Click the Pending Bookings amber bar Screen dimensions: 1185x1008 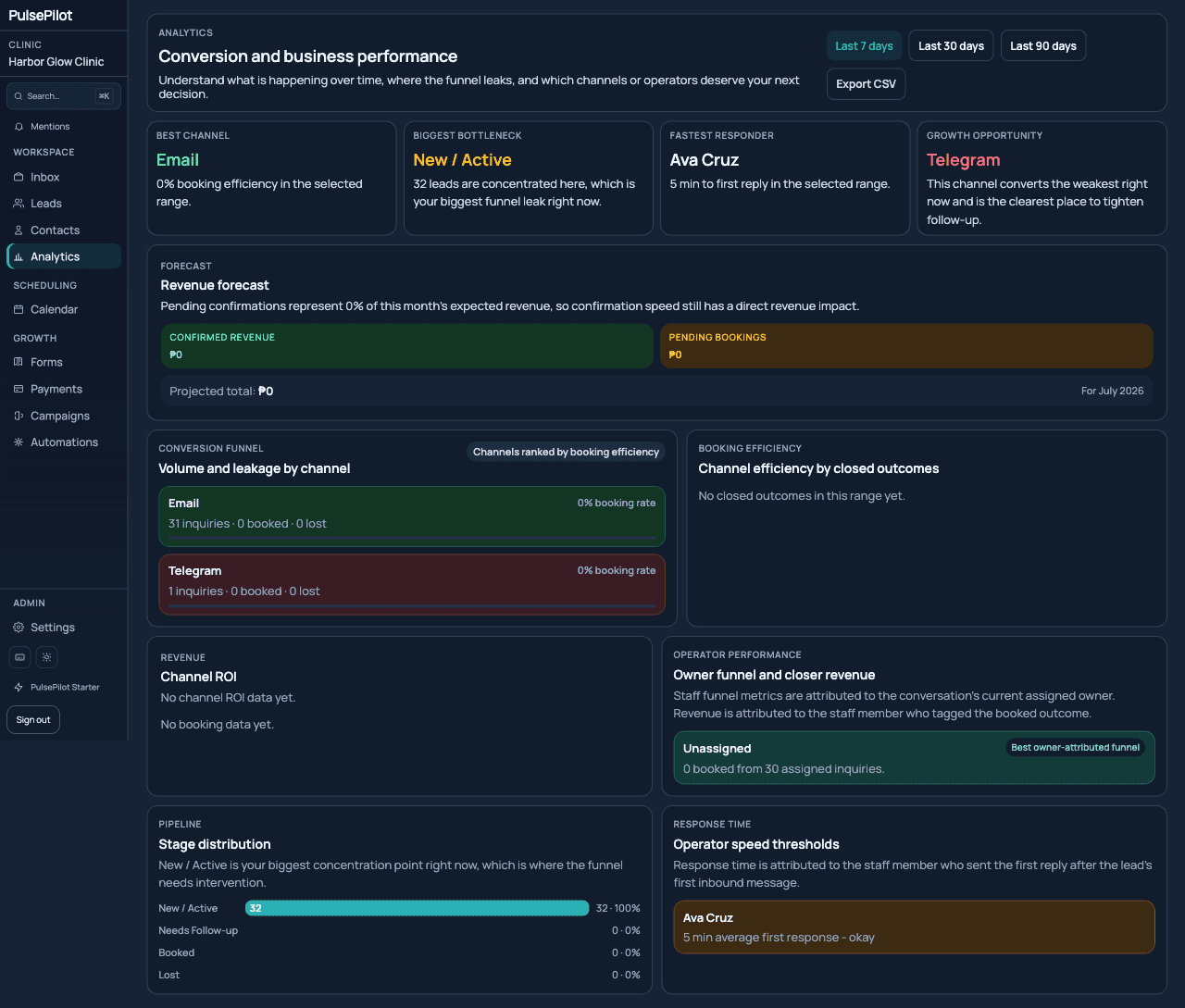coord(906,345)
